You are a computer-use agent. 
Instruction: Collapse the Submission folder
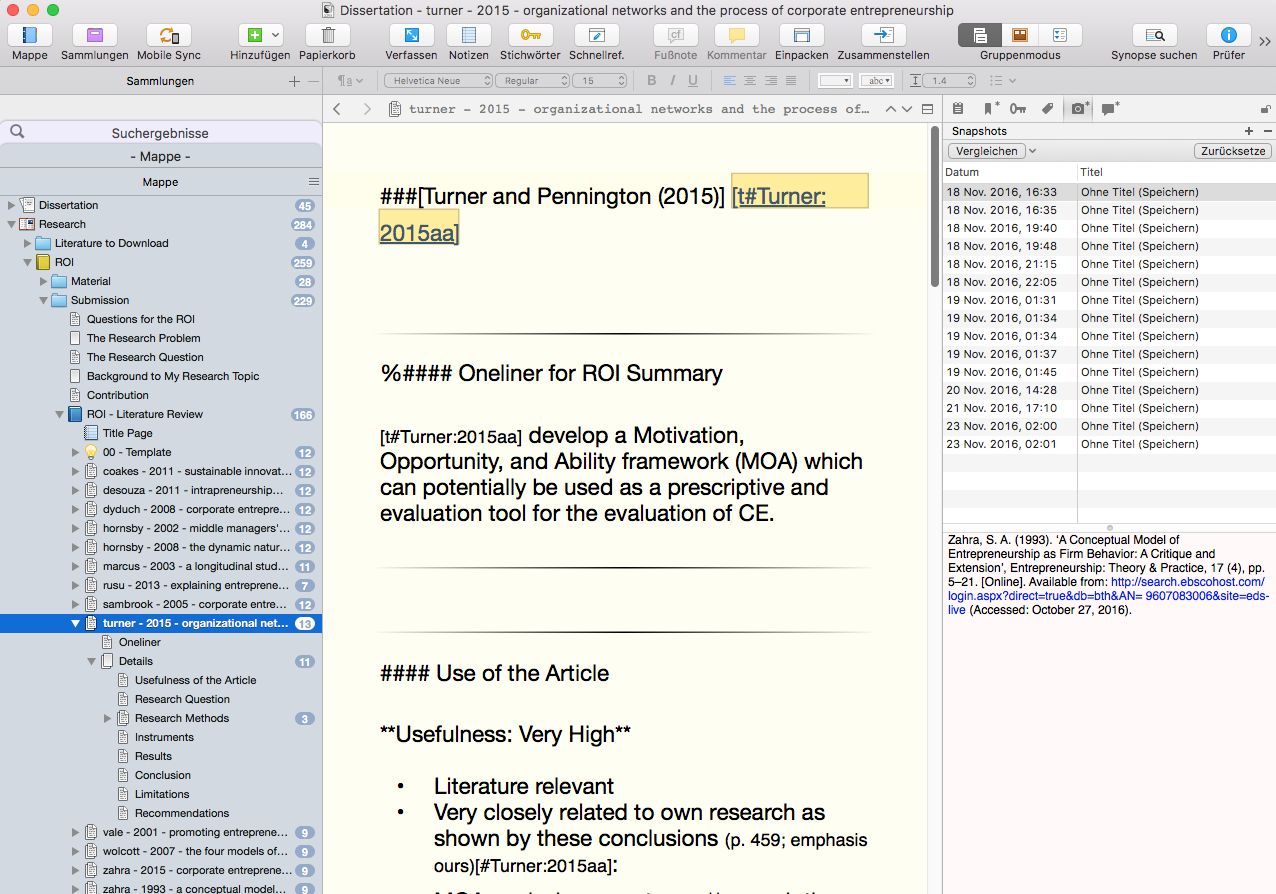pyautogui.click(x=44, y=300)
